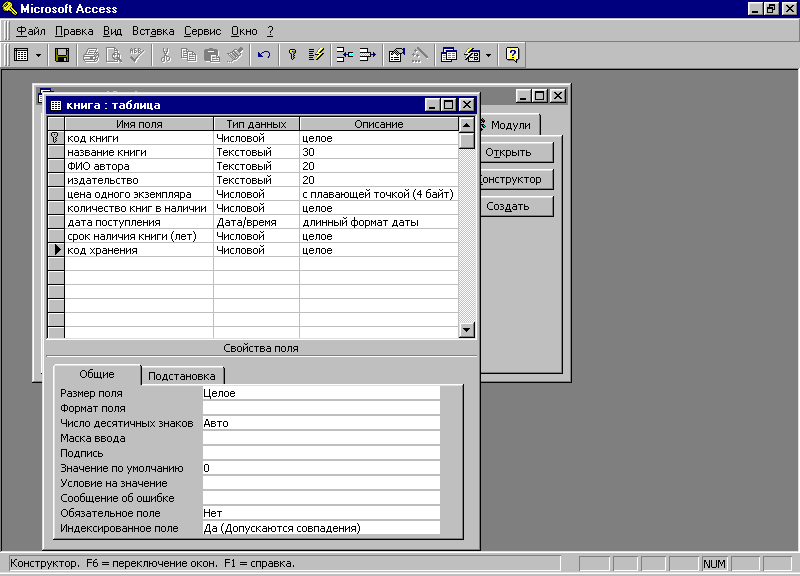Click the field list scrollbar down arrow
Image resolution: width=800 pixels, height=576 pixels.
[466, 330]
